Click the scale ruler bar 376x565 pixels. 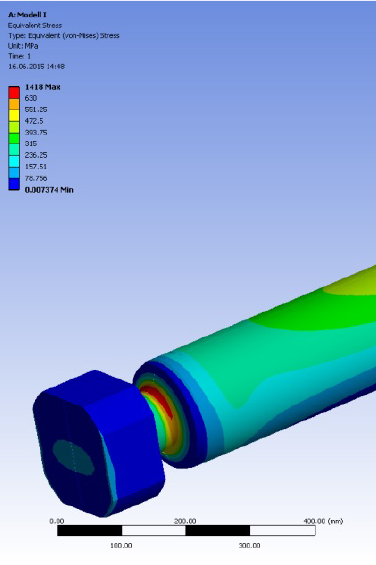186,530
